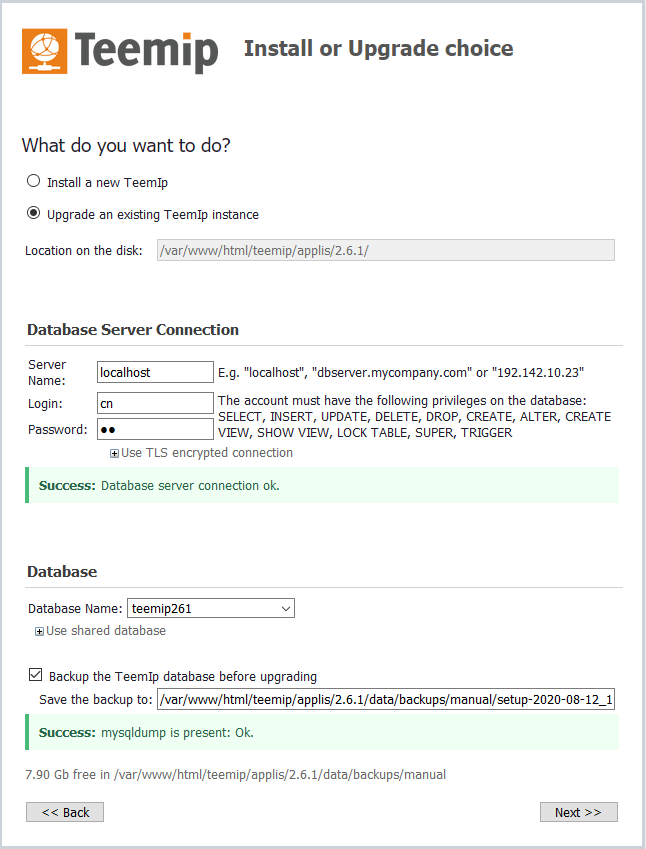The image size is (646, 849).
Task: Click the Teemip wordmark in the header
Action: pyautogui.click(x=146, y=51)
